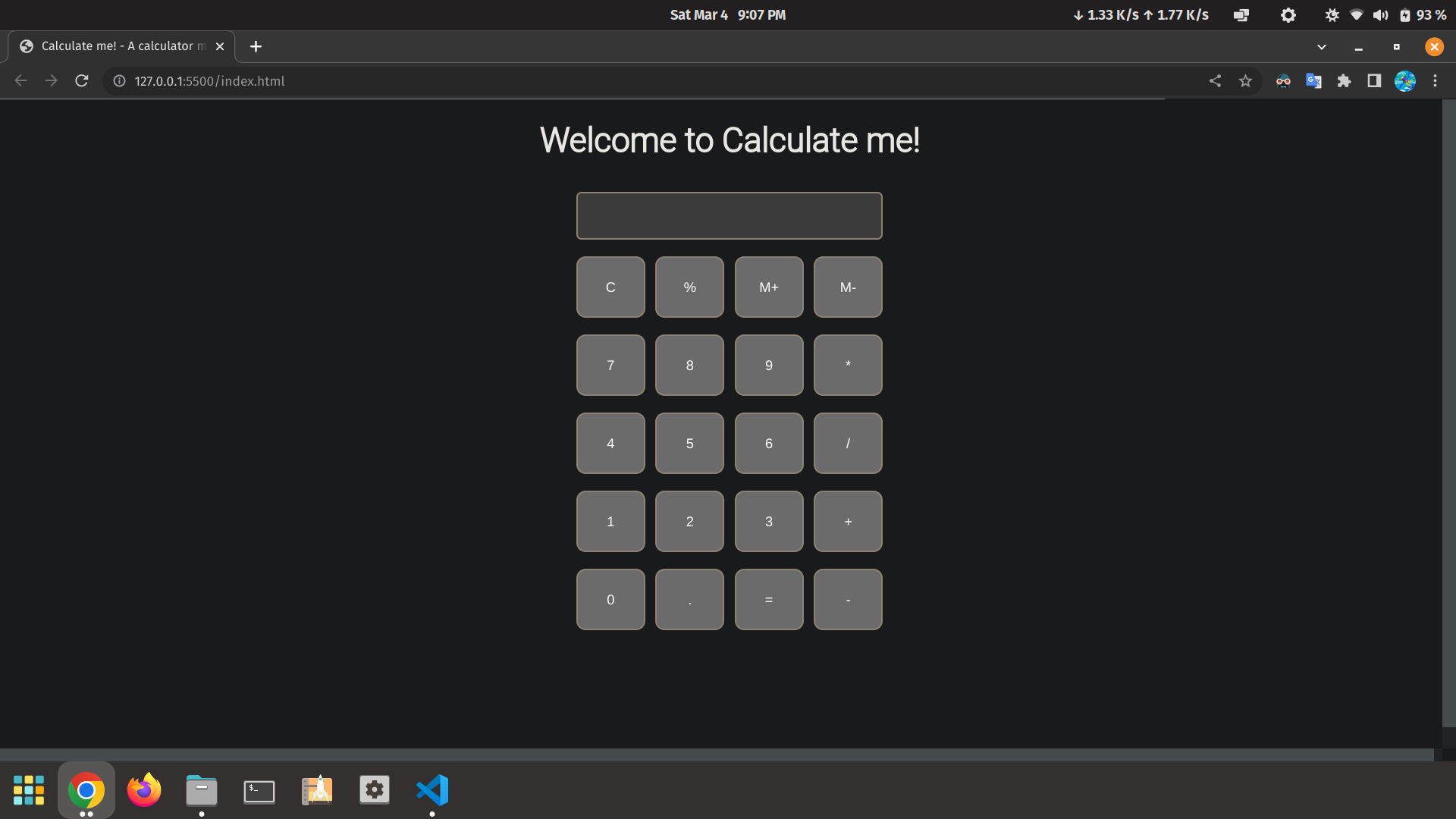Open the system tray network indicator
The width and height of the screenshot is (1456, 819).
coord(1357,14)
